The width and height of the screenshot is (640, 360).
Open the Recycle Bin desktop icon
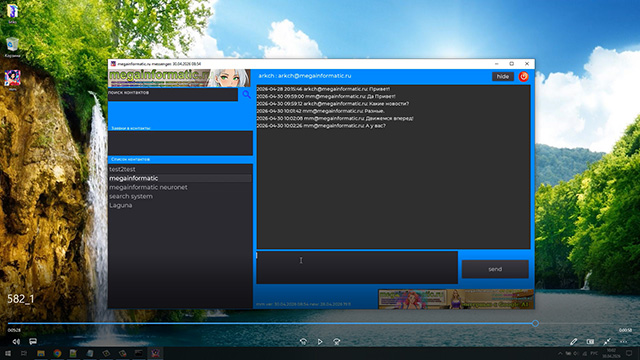(x=12, y=47)
